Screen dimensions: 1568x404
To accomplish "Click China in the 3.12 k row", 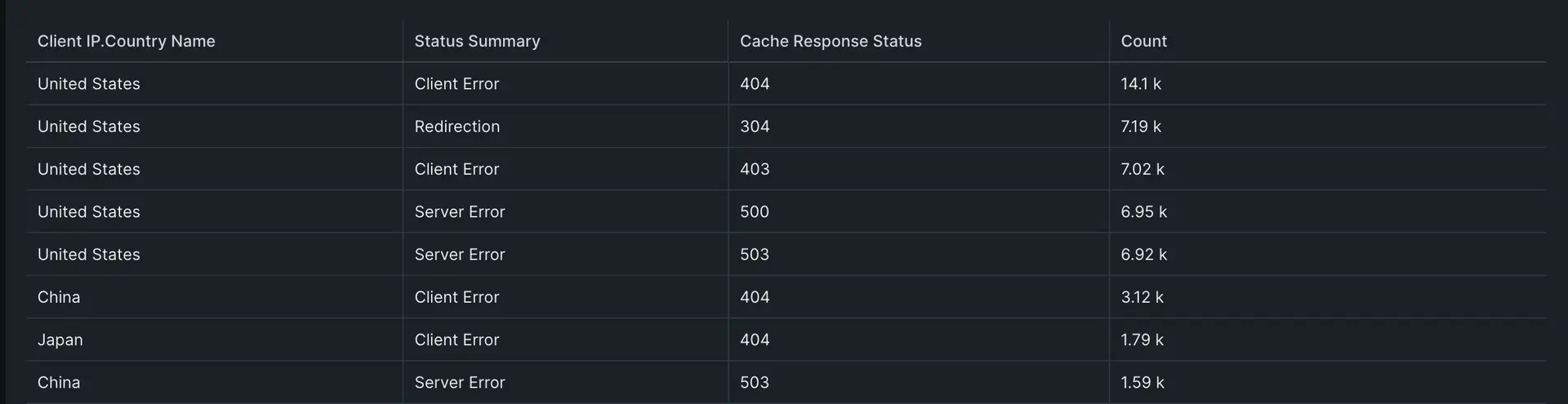I will click(x=59, y=298).
